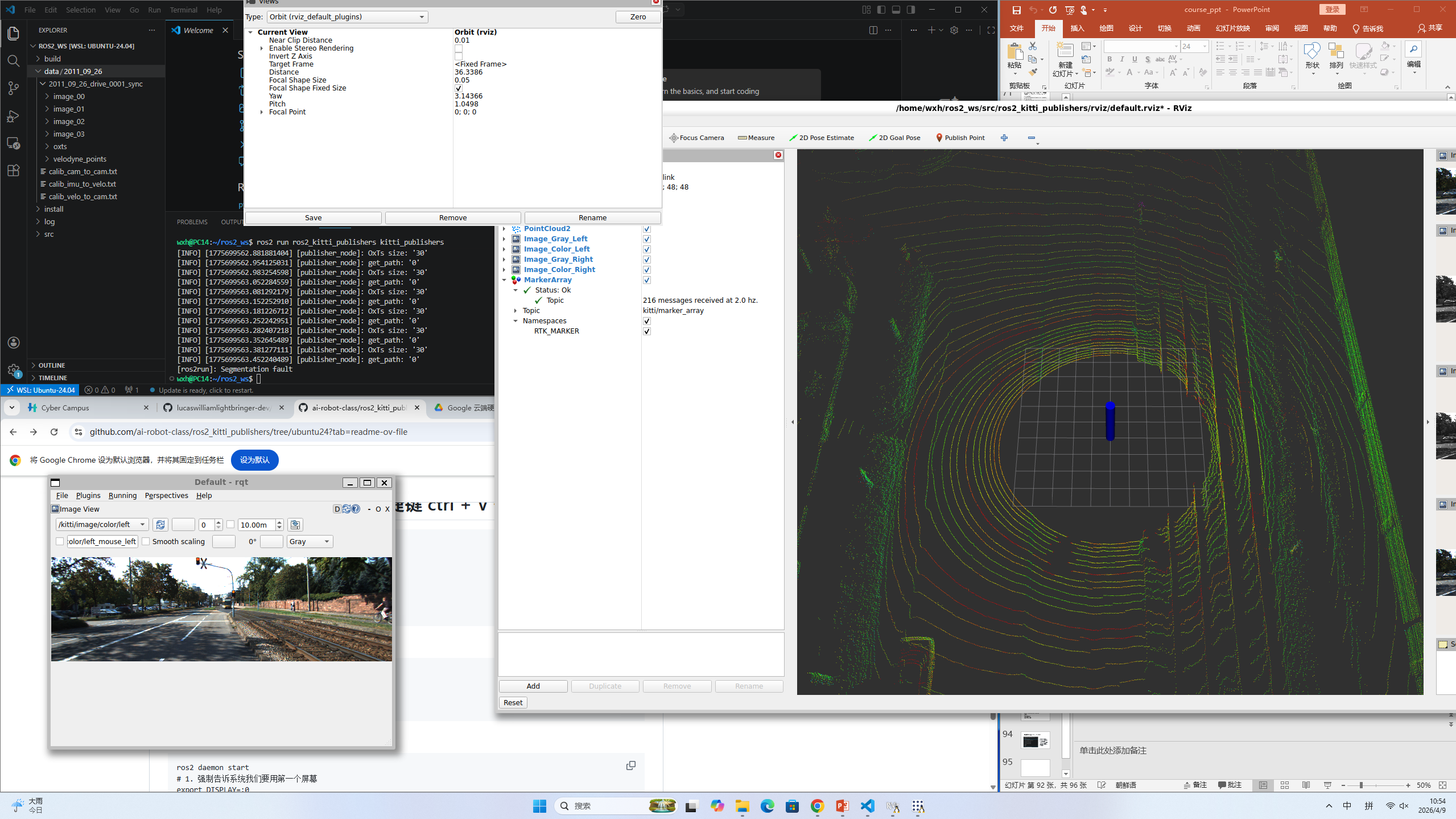Toggle PointCloud2 display checkbox

(647, 229)
